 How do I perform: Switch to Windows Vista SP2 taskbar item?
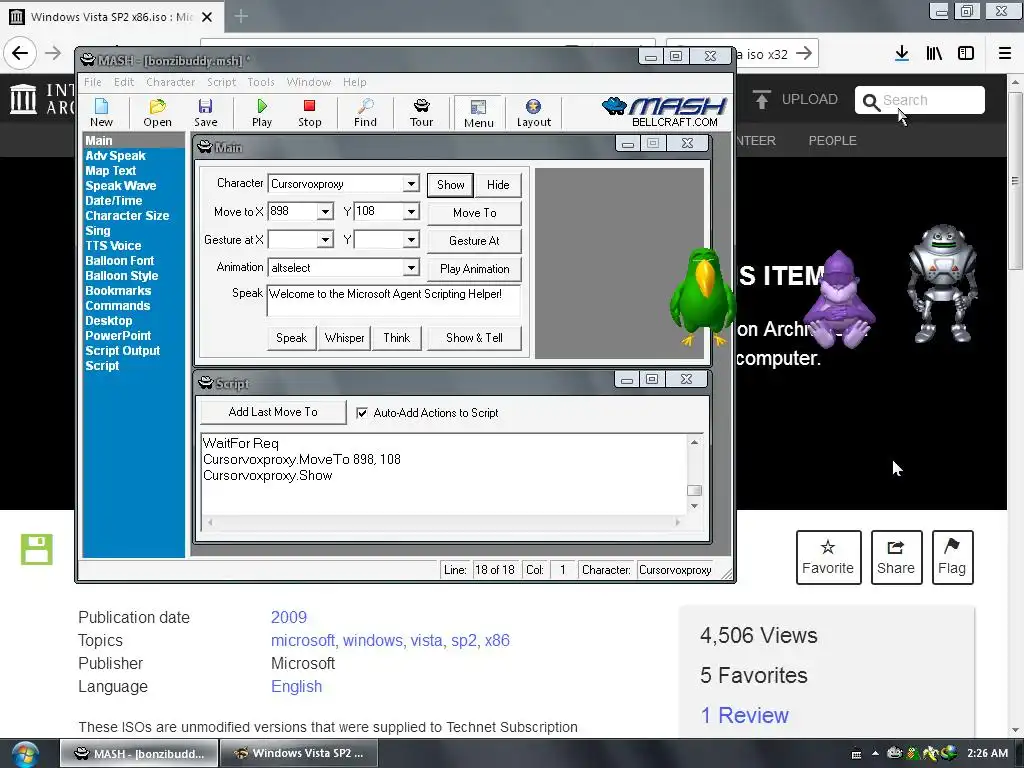click(x=298, y=753)
